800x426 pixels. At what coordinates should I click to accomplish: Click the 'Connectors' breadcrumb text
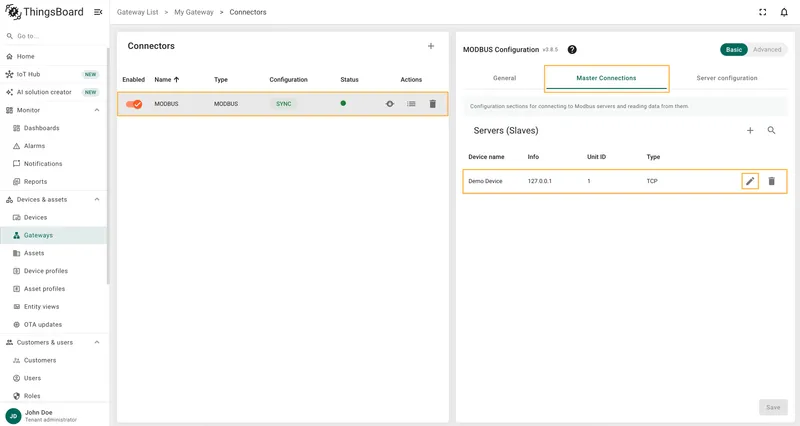[x=248, y=12]
